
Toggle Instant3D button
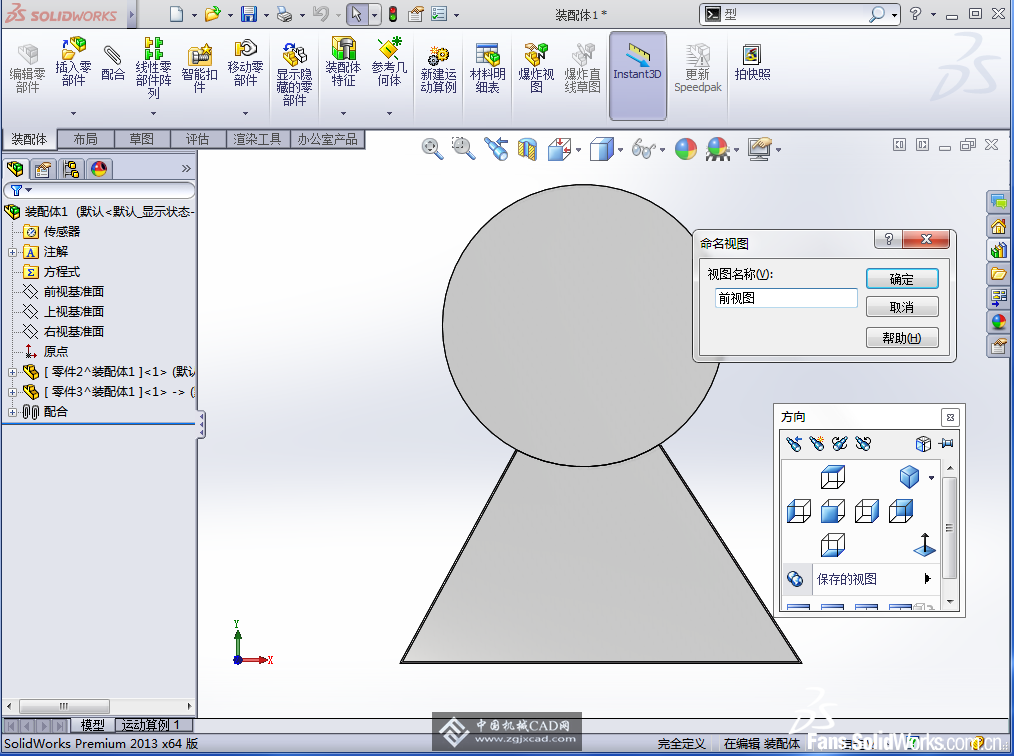click(x=638, y=76)
